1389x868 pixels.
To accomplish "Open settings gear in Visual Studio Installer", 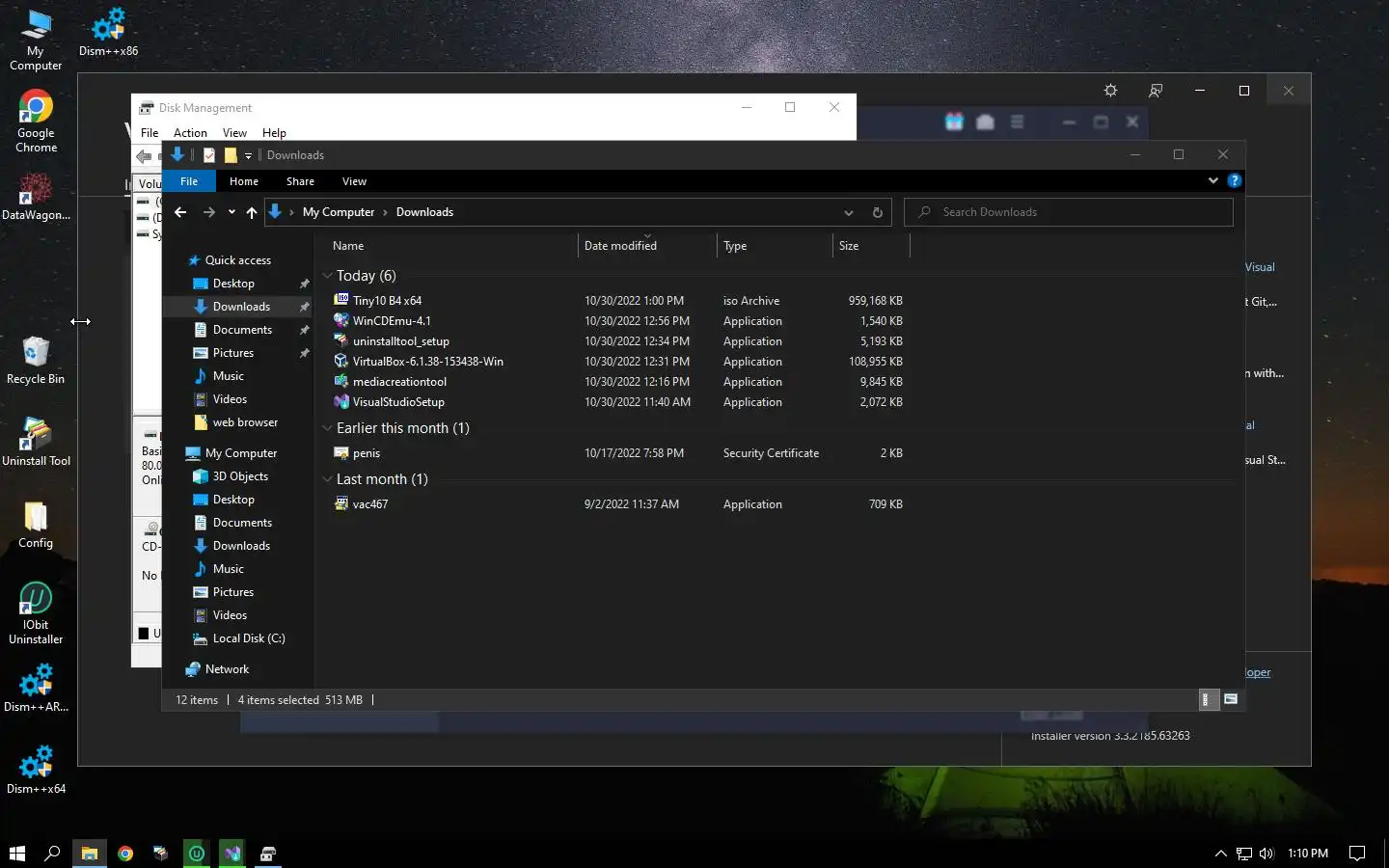I will point(1110,91).
